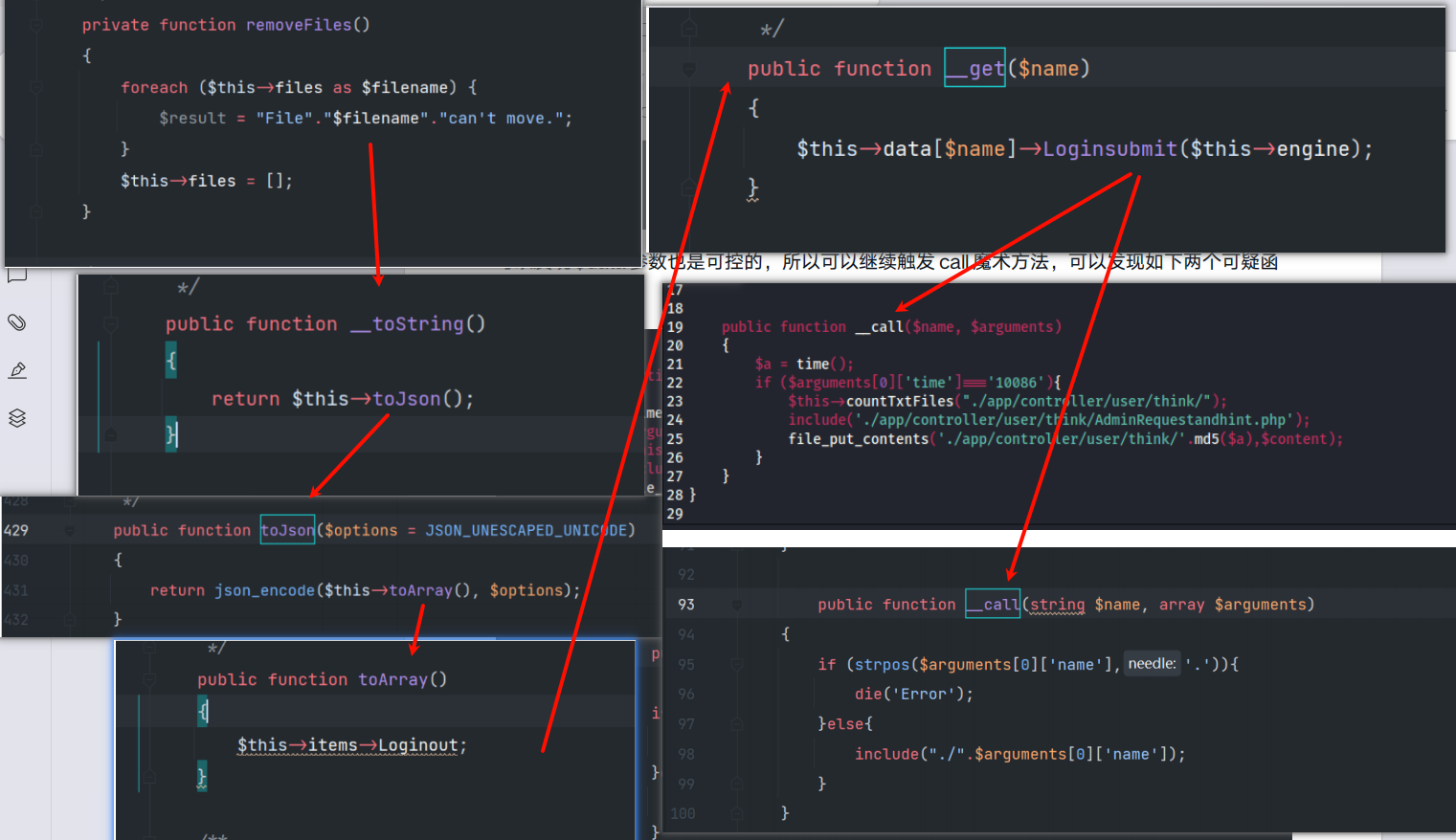Collapse fold marker beside public function __get
The height and width of the screenshot is (840, 1456).
point(688,69)
